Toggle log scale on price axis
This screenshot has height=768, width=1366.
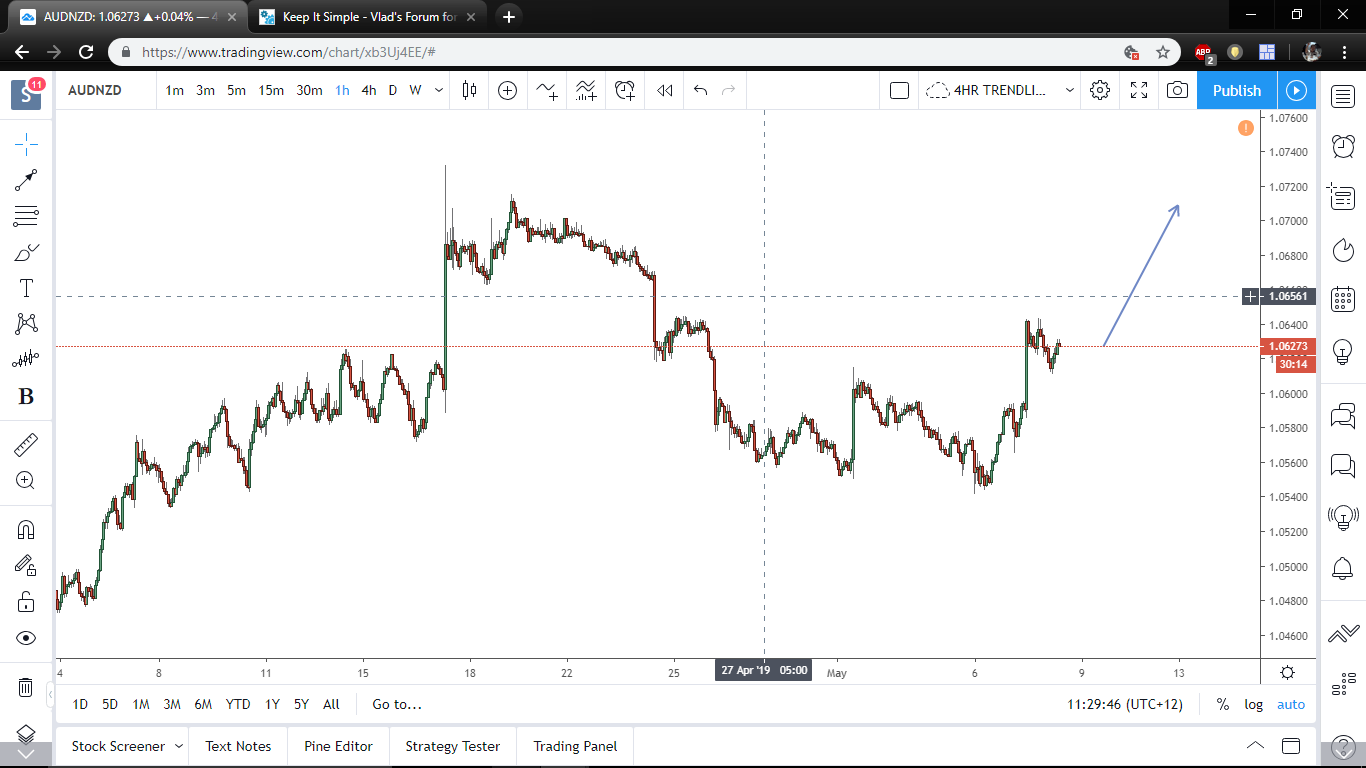[1253, 704]
